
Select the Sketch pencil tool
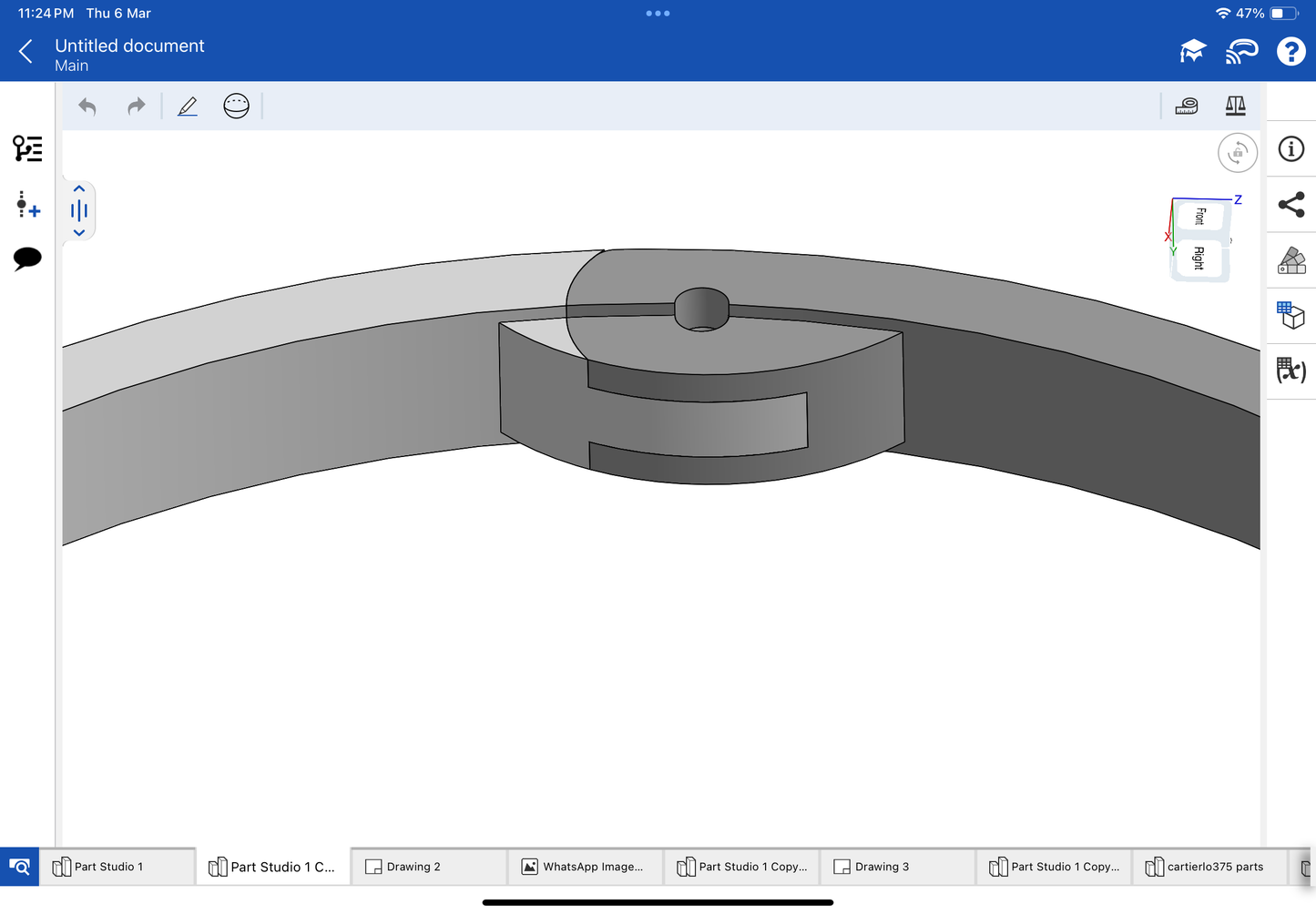click(x=188, y=107)
